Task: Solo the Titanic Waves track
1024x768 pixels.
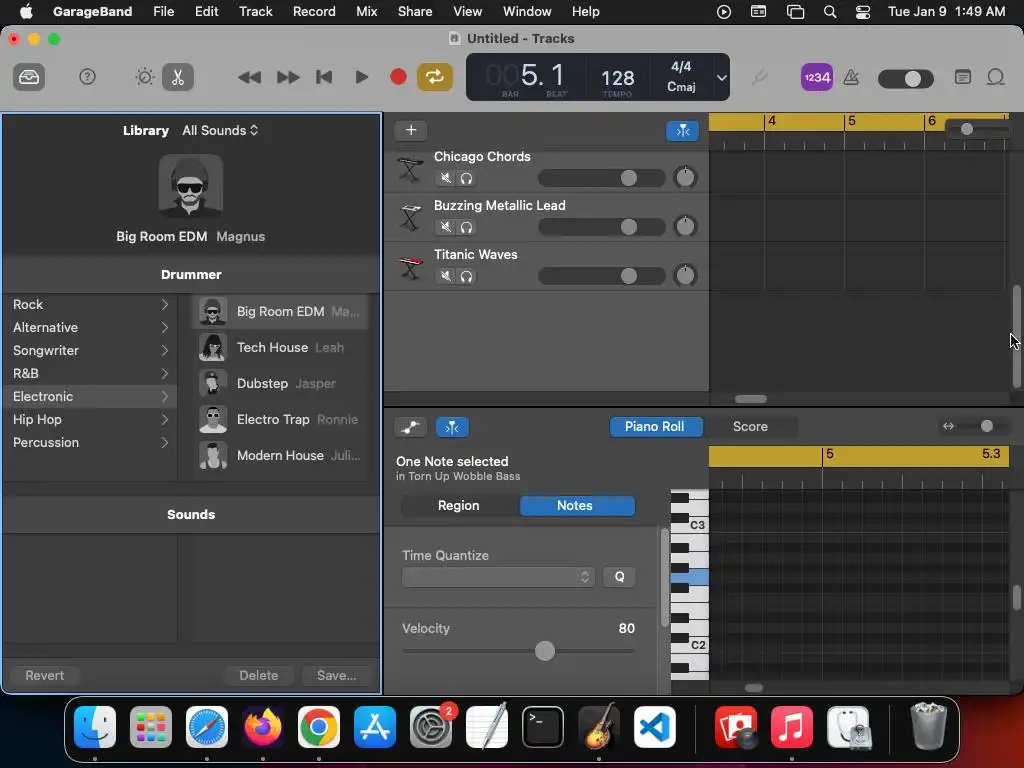Action: (x=466, y=276)
